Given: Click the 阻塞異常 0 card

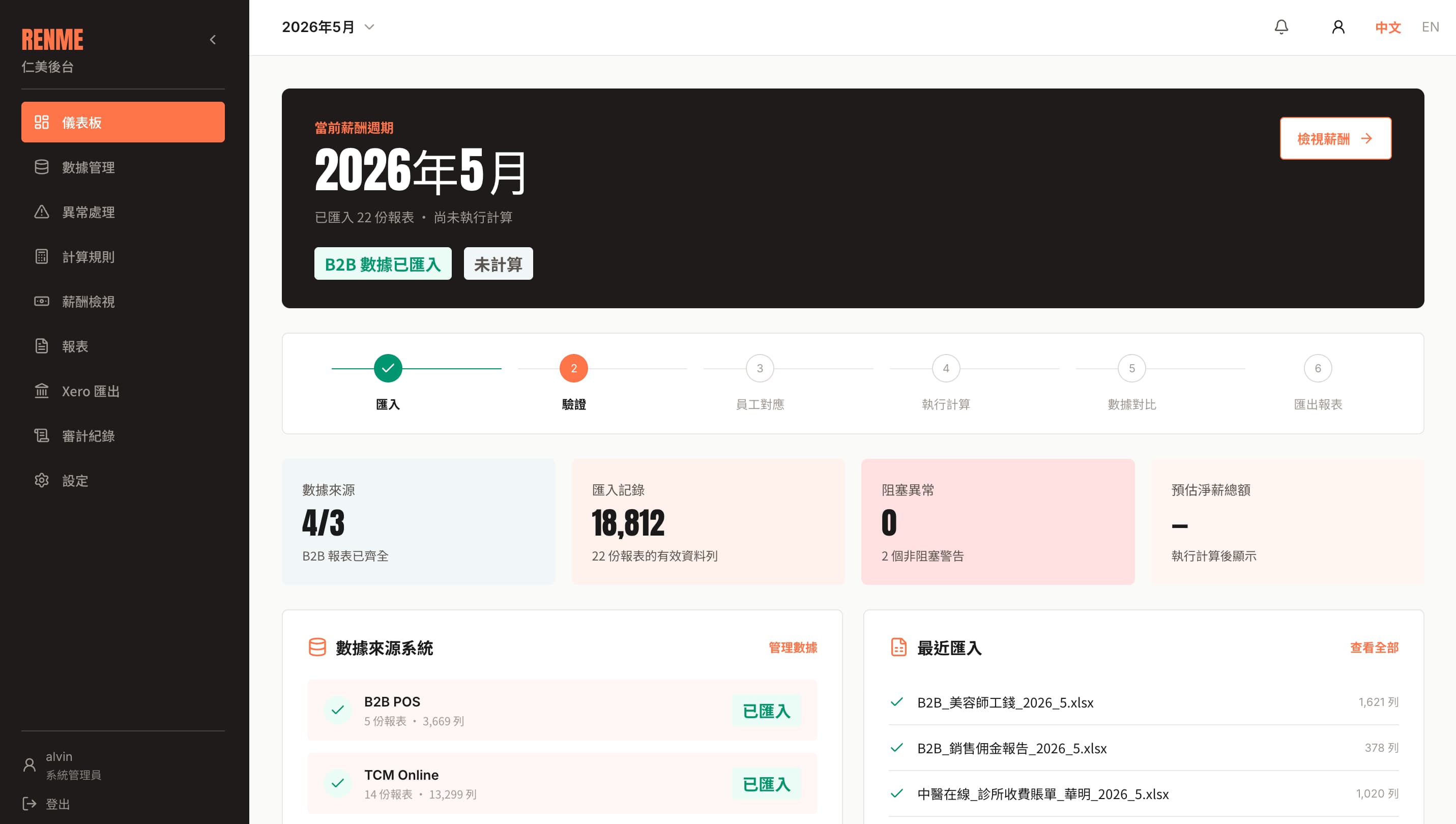Looking at the screenshot, I should tap(998, 521).
